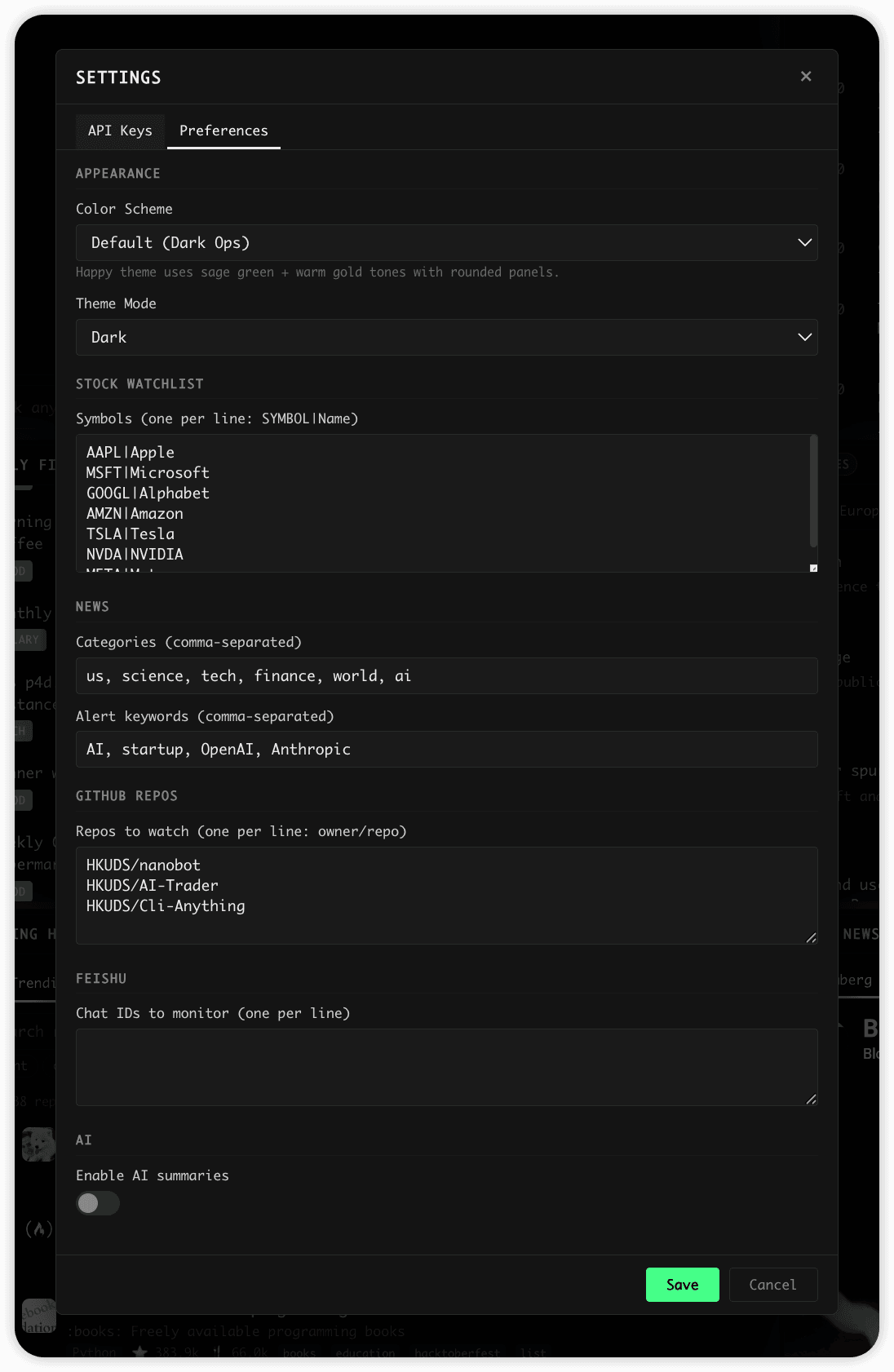
Task: Click the resize handle of Chat IDs textarea
Action: tap(811, 1100)
